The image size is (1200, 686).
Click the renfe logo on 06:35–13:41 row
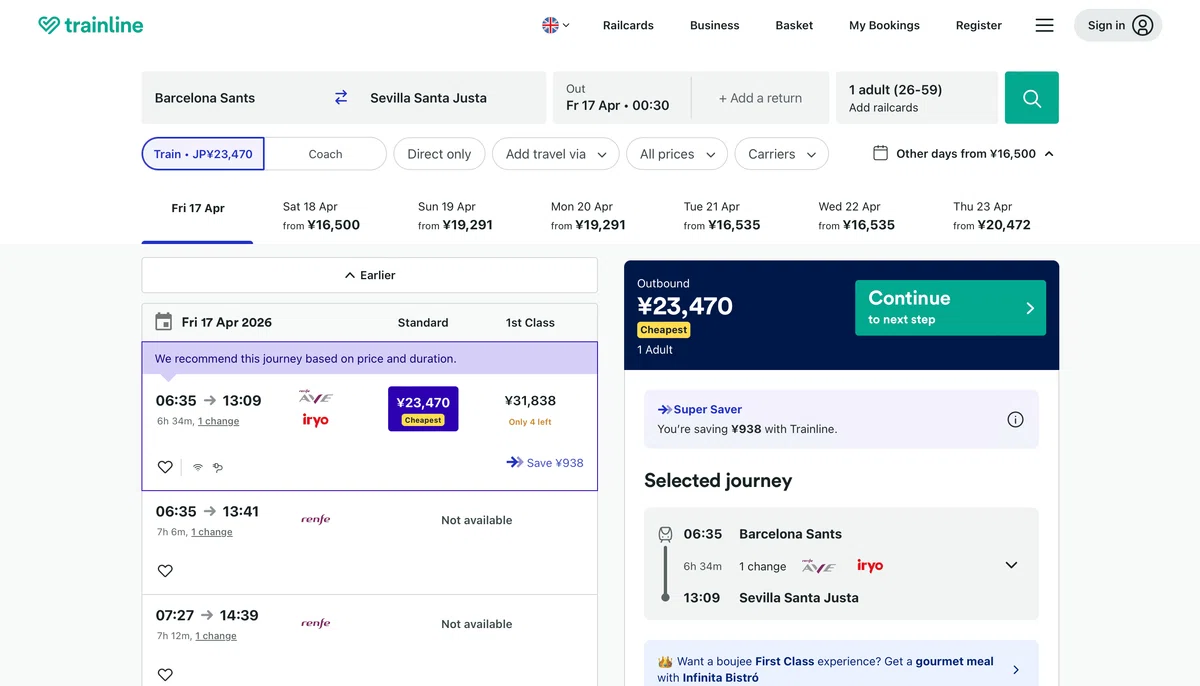pos(315,519)
